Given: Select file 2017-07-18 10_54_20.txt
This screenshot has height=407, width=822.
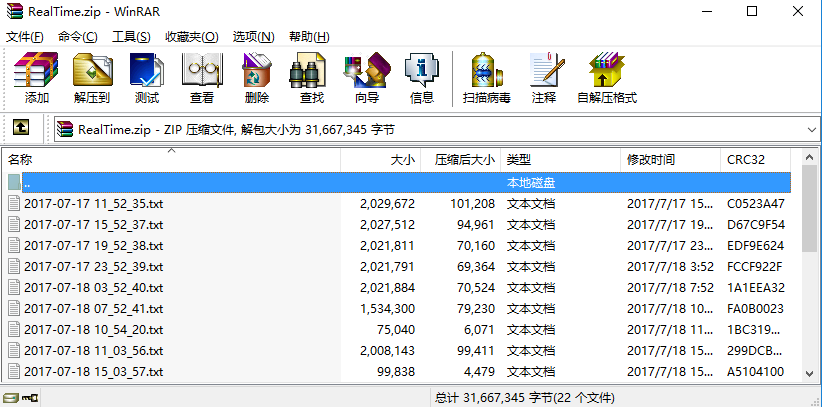Looking at the screenshot, I should pos(94,329).
